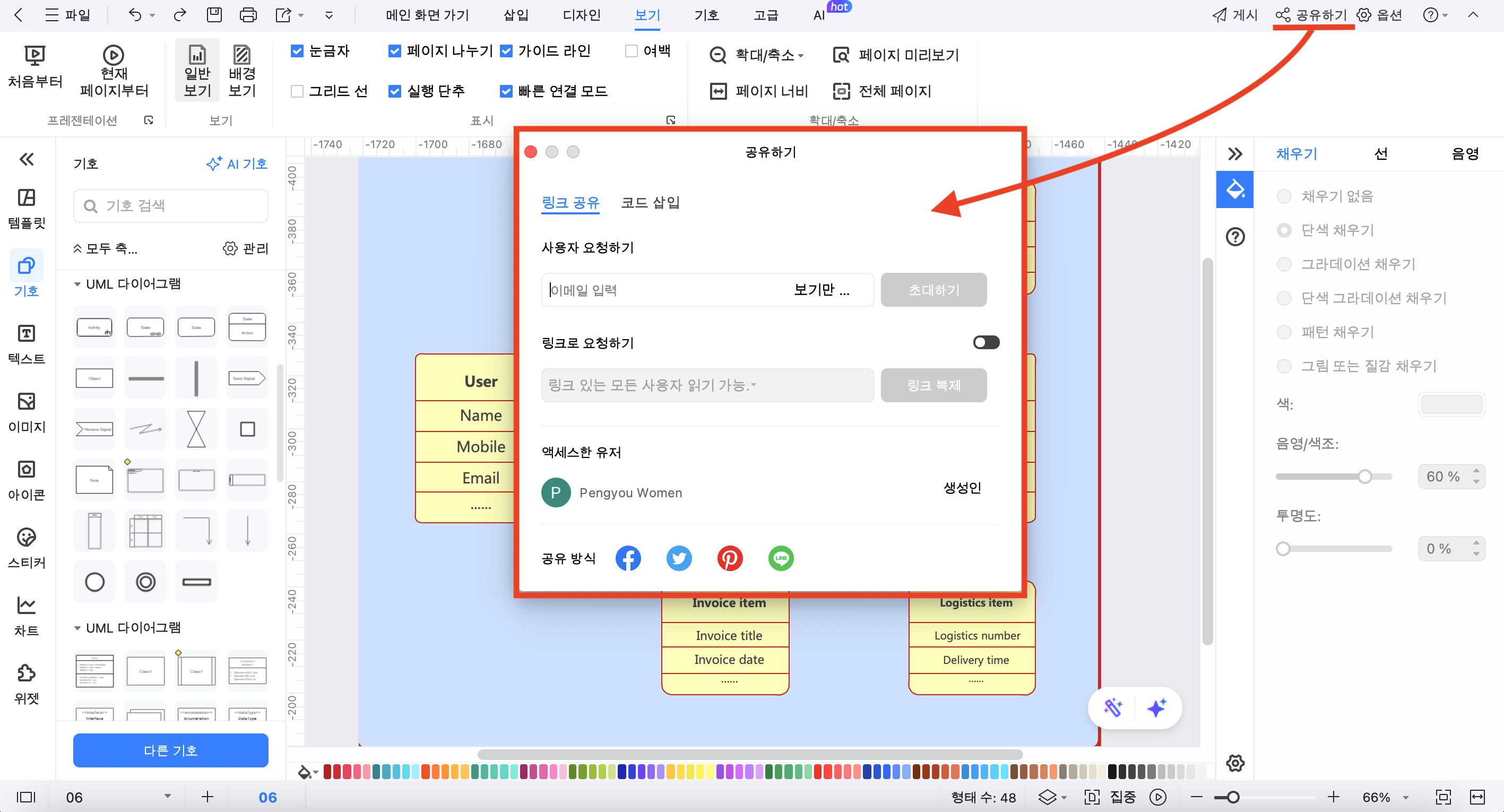
Task: Open Icon panel (아이콘) in sidebar
Action: pyautogui.click(x=27, y=480)
